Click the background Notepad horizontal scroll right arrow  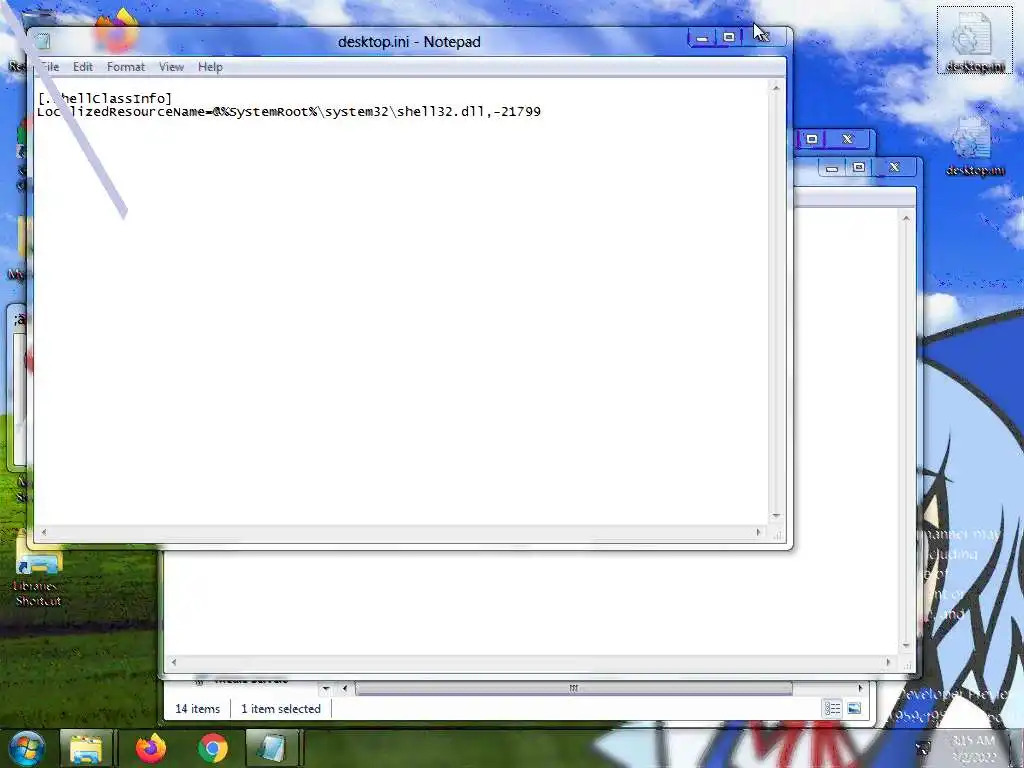tap(888, 662)
